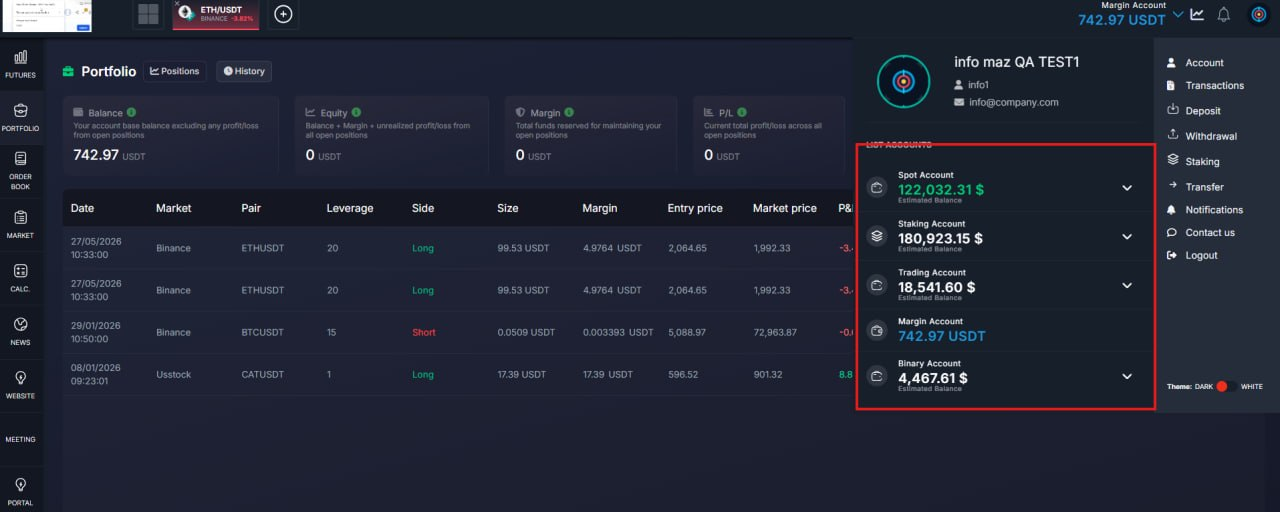Click the Spot Account wallet icon
Screen dimensions: 1280x512
coord(877,187)
